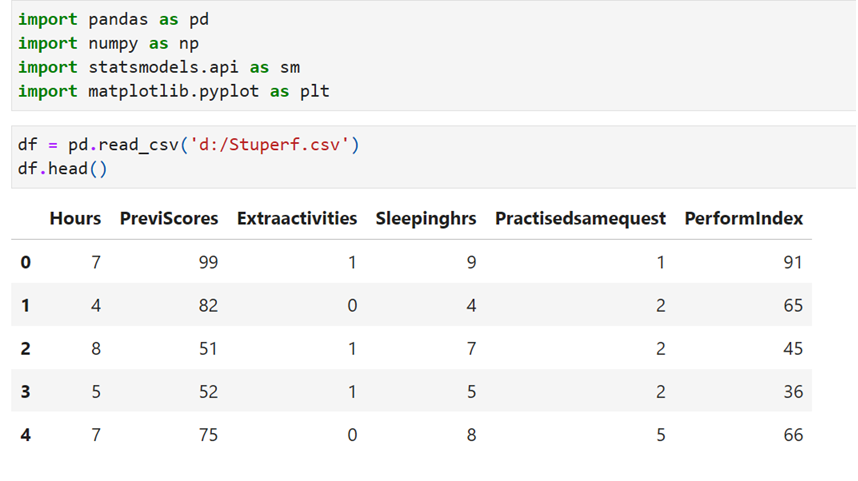Click the import pandas as pd line
This screenshot has height=481, width=858.
(x=113, y=19)
